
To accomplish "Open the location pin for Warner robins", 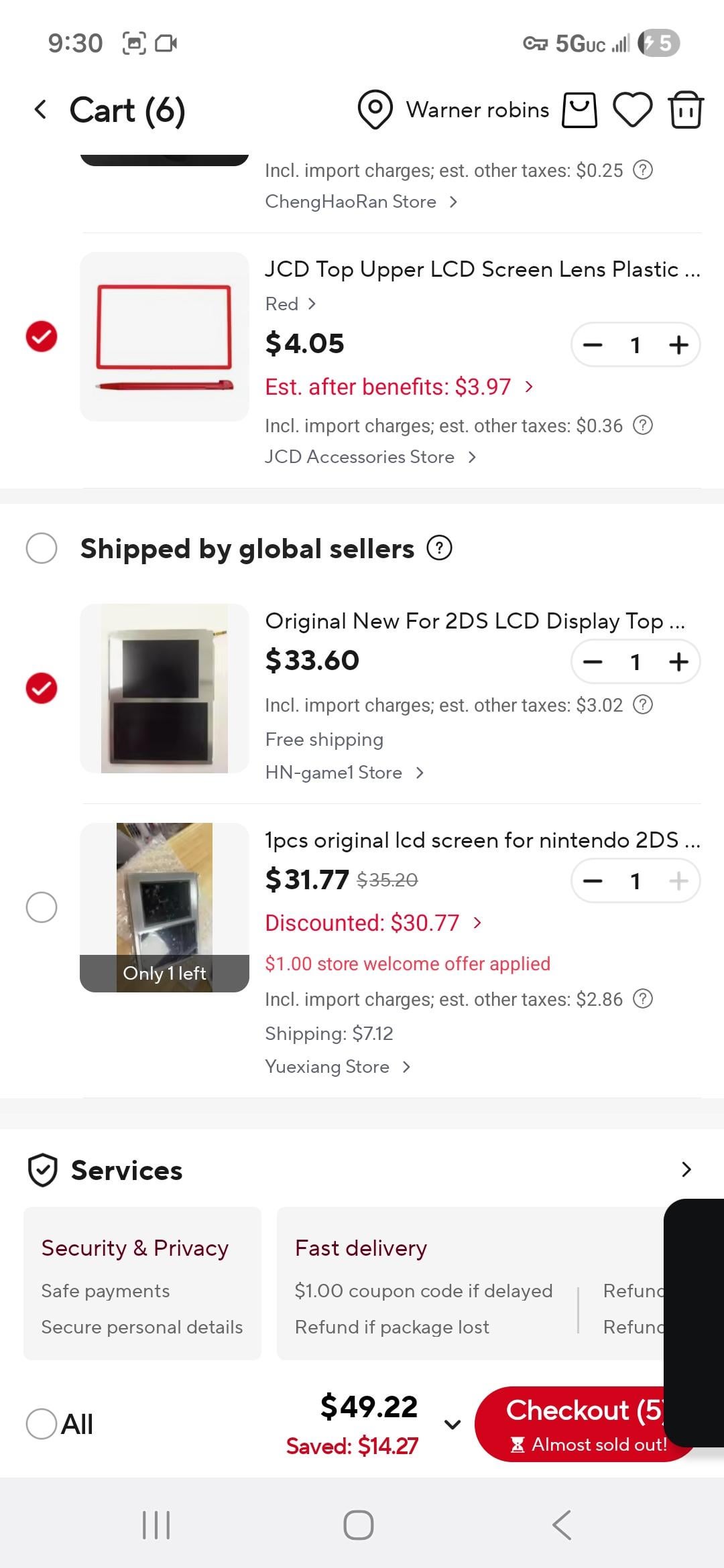I will coord(375,110).
